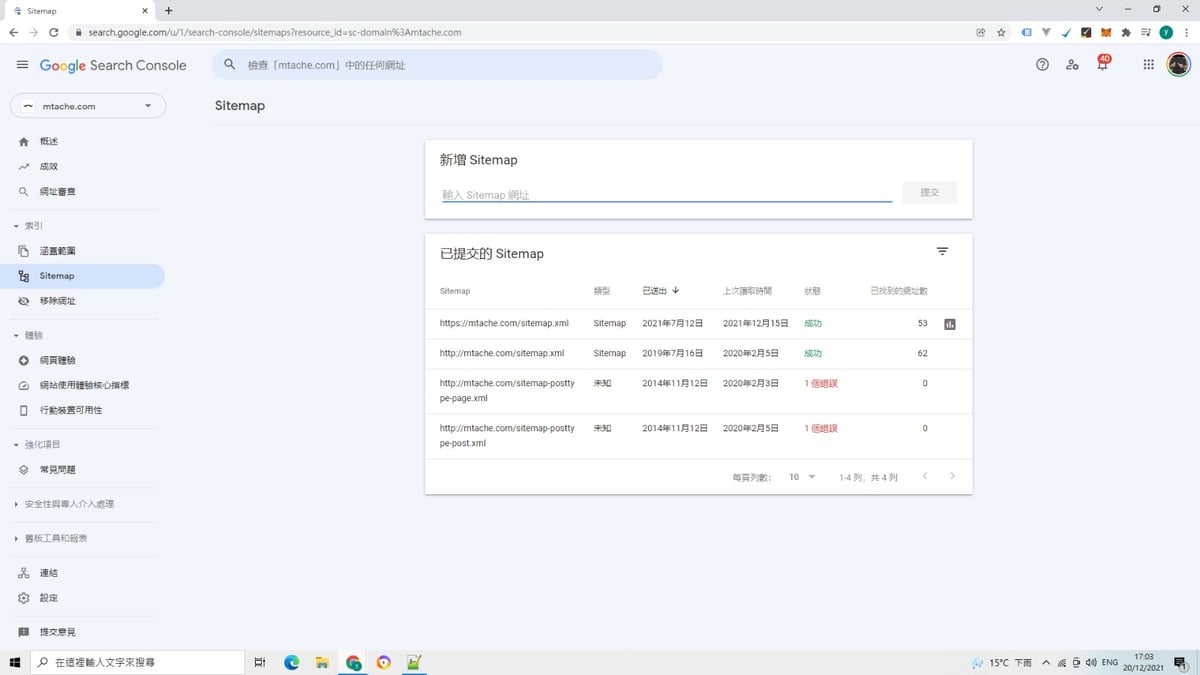Click the filter icon in submitted sitemaps
Viewport: 1200px width, 675px height.
tap(942, 252)
